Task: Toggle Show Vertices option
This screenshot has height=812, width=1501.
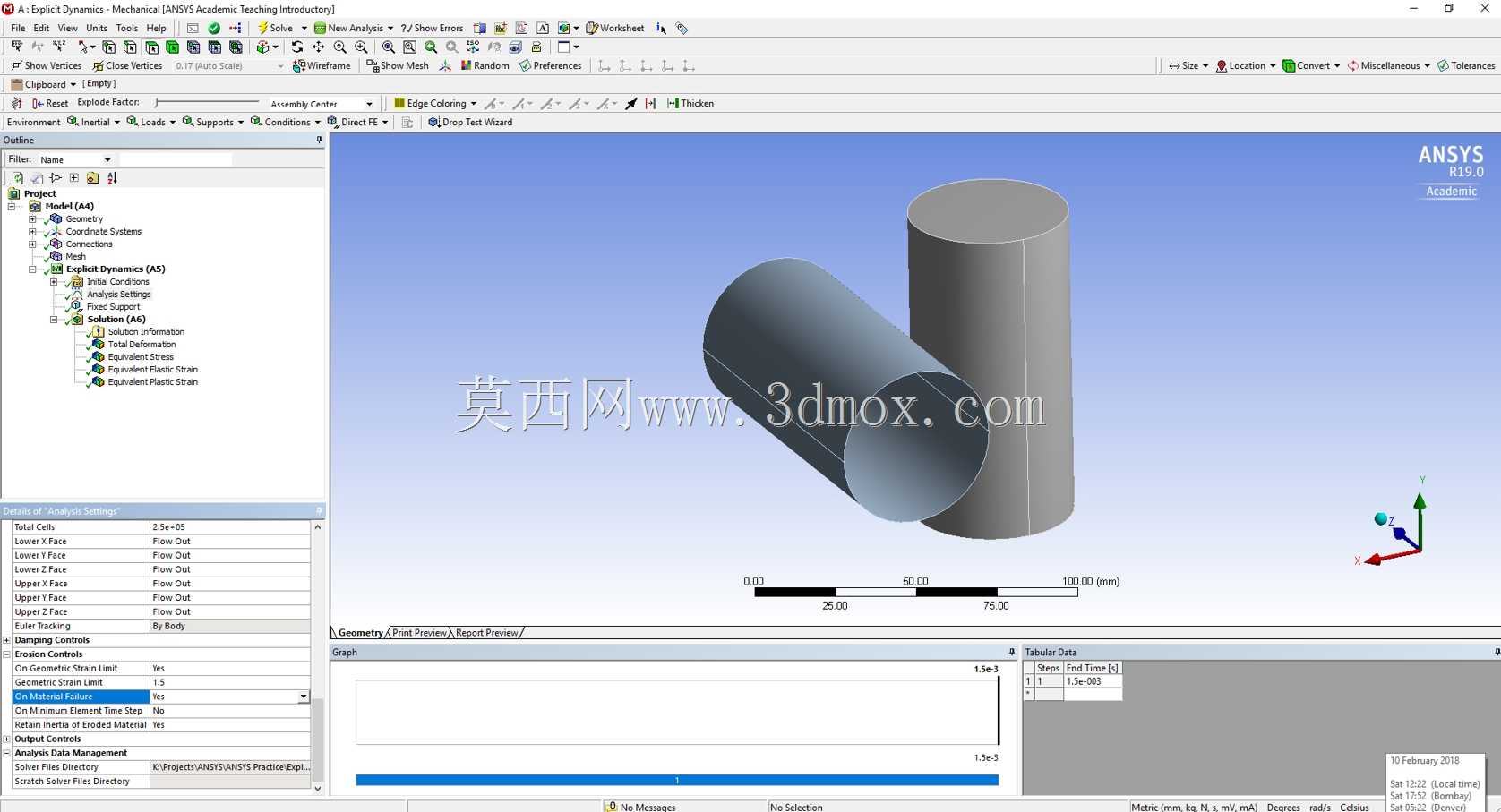Action: pos(46,65)
